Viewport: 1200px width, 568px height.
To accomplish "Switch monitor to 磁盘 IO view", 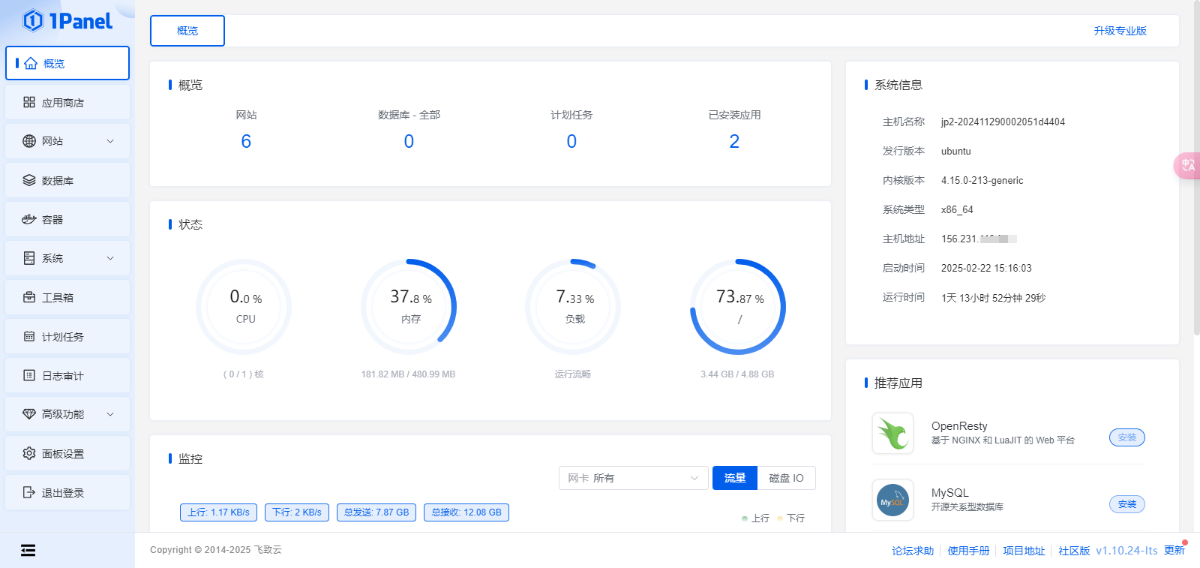I will pos(786,478).
